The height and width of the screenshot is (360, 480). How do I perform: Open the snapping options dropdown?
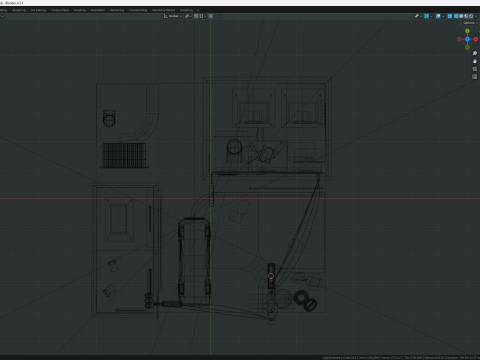pyautogui.click(x=202, y=16)
